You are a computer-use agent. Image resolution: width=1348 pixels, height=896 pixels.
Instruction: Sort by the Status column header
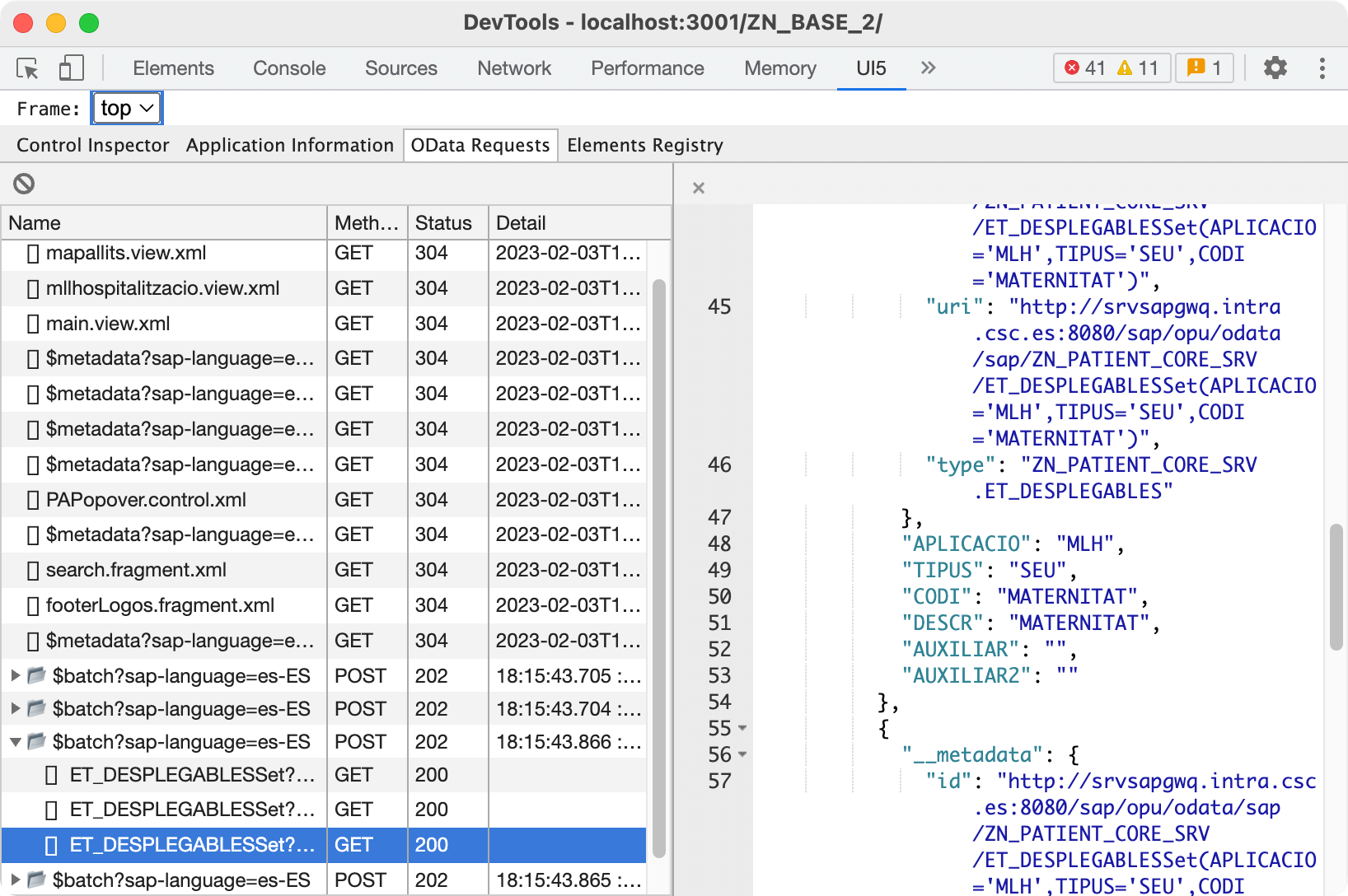(x=443, y=223)
